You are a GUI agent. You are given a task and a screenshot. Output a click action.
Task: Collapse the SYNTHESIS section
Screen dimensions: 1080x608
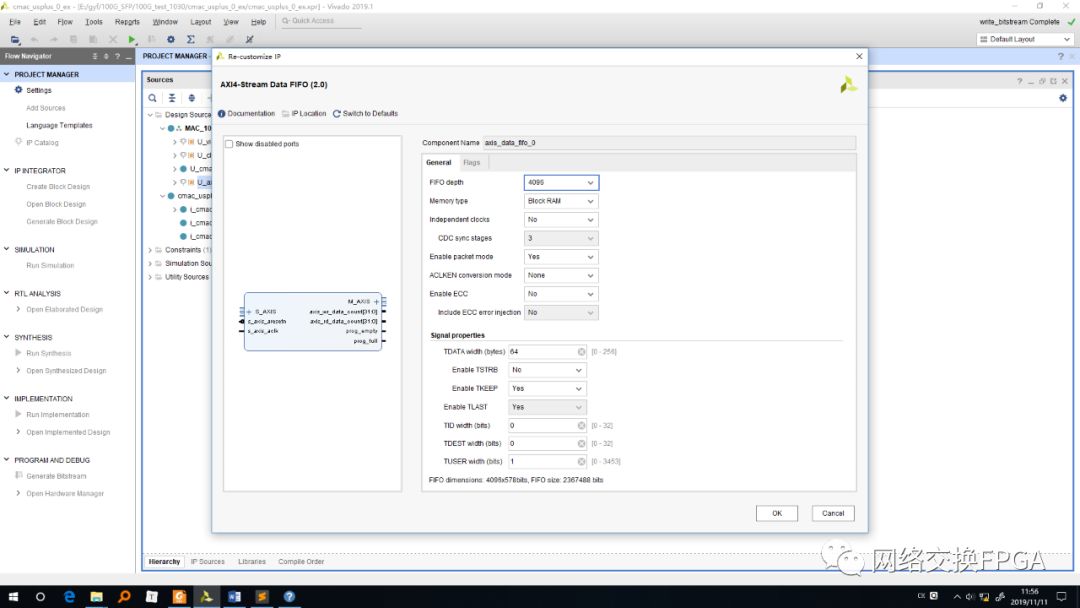pyautogui.click(x=7, y=337)
